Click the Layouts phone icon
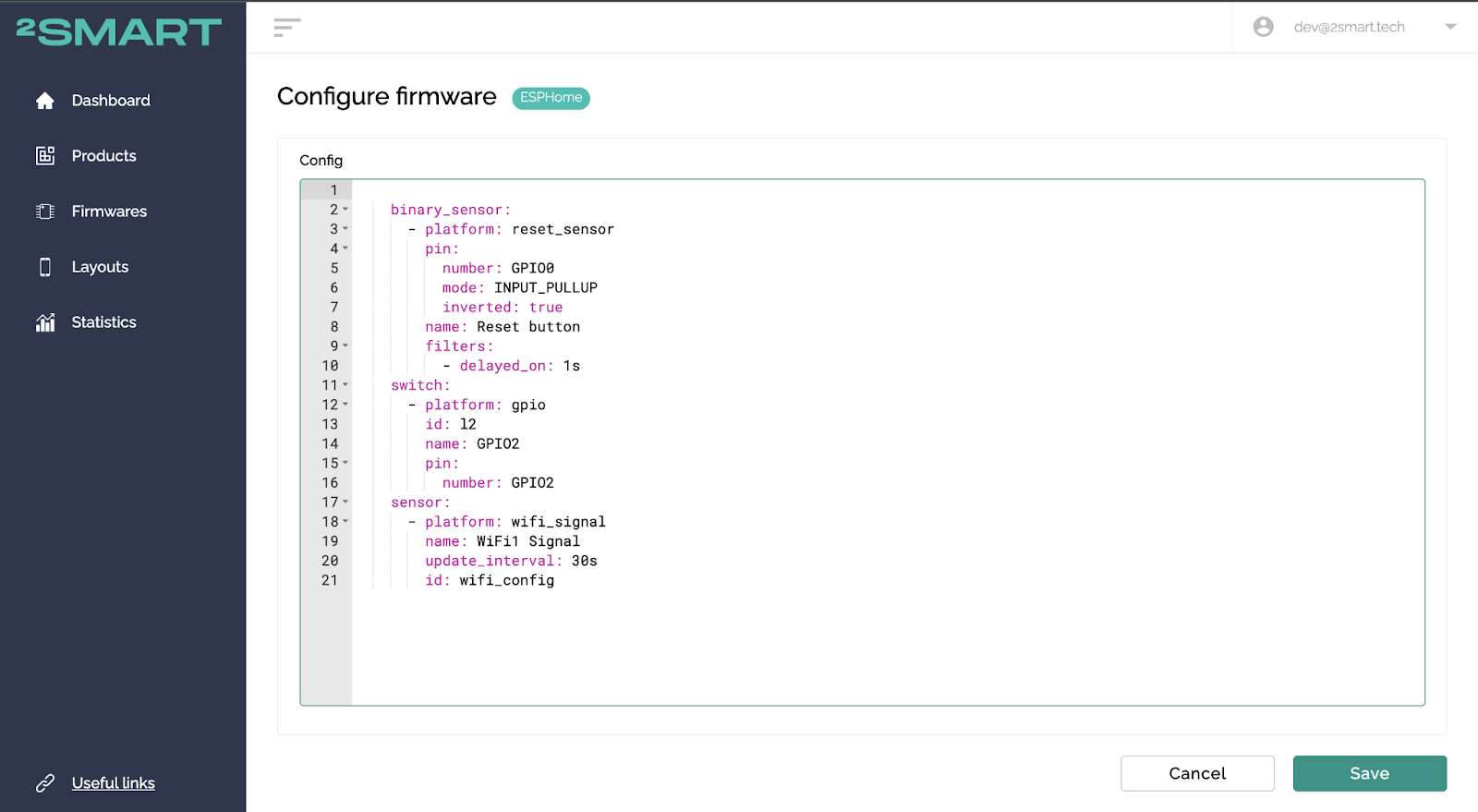This screenshot has width=1478, height=812. (45, 267)
